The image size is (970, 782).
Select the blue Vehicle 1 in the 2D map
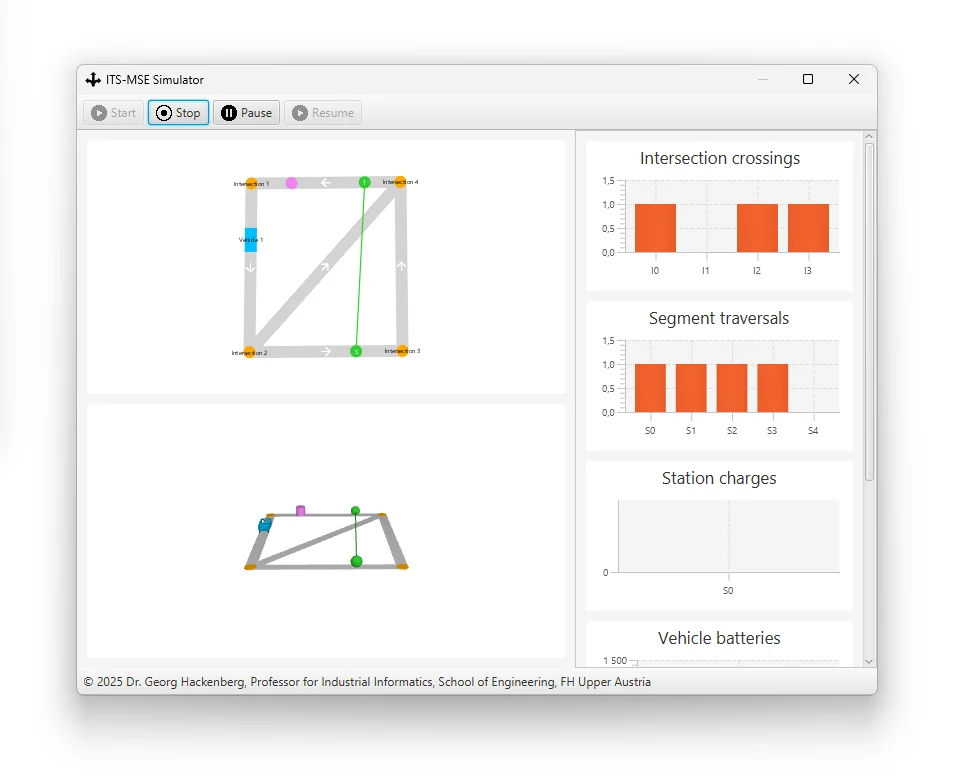click(x=251, y=239)
